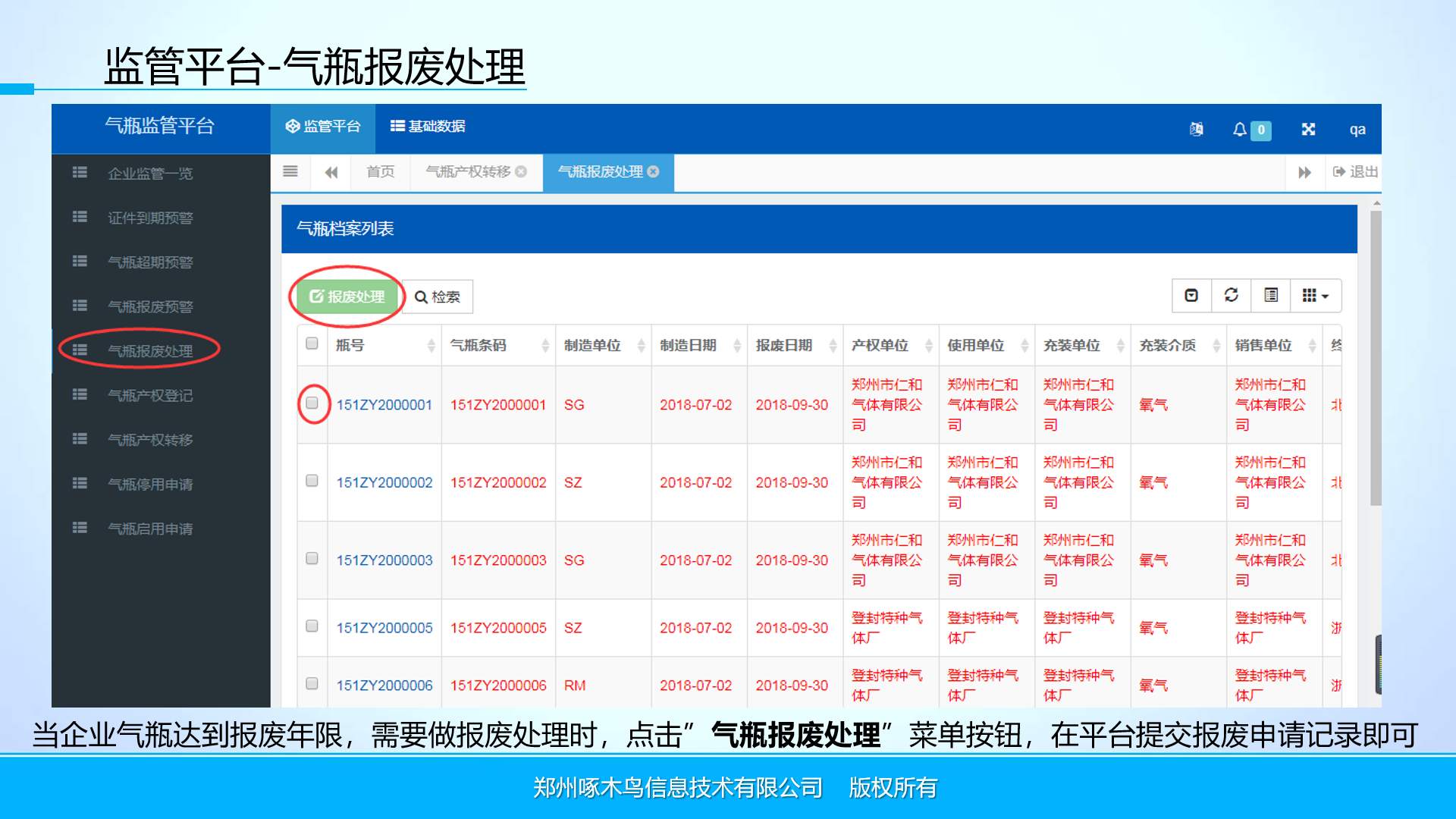
Task: Refresh the cylinder table
Action: point(1232,295)
